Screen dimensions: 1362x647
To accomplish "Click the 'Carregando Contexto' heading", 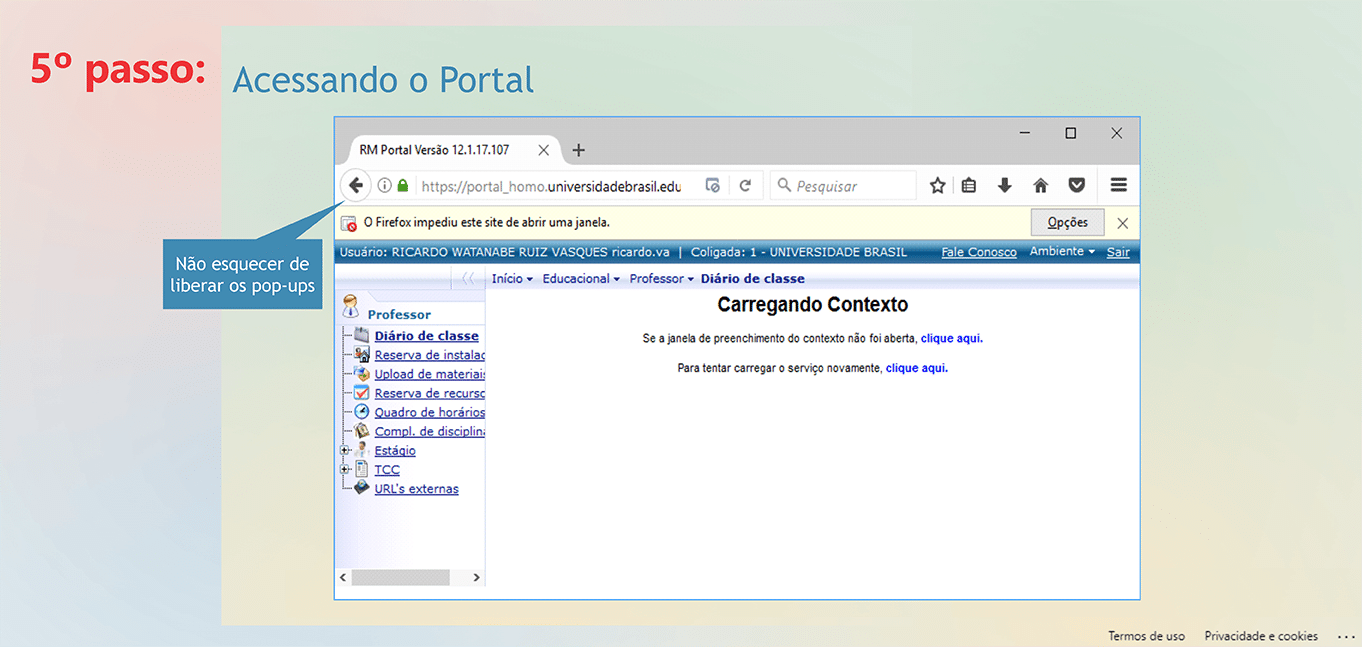I will [x=813, y=304].
